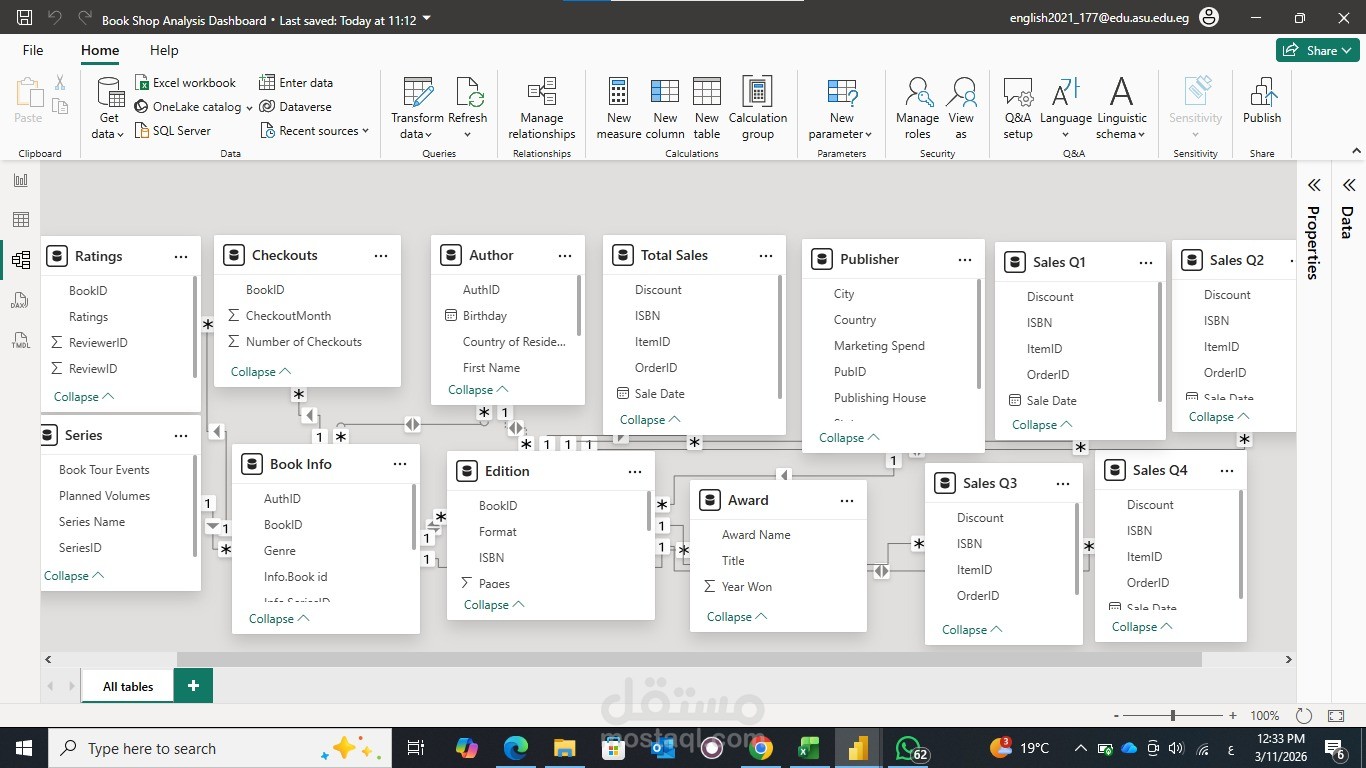
Task: Collapse the Ratings table card
Action: [x=84, y=397]
